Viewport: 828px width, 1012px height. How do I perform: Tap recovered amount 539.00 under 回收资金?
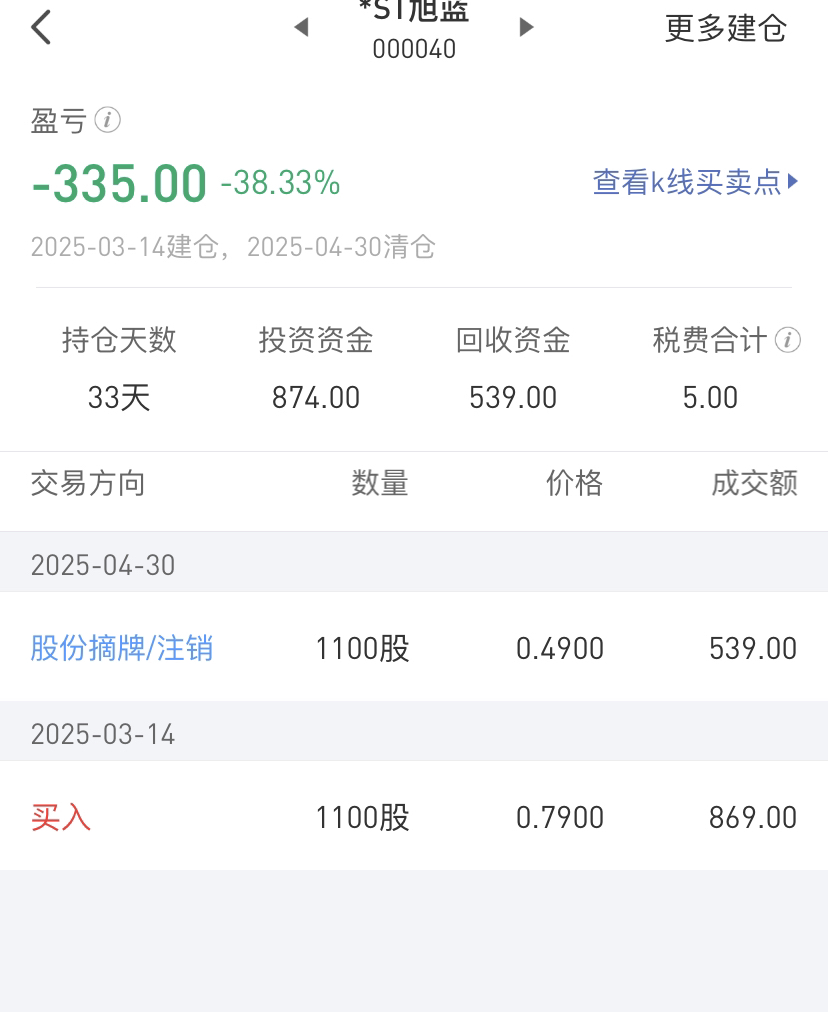pos(513,398)
